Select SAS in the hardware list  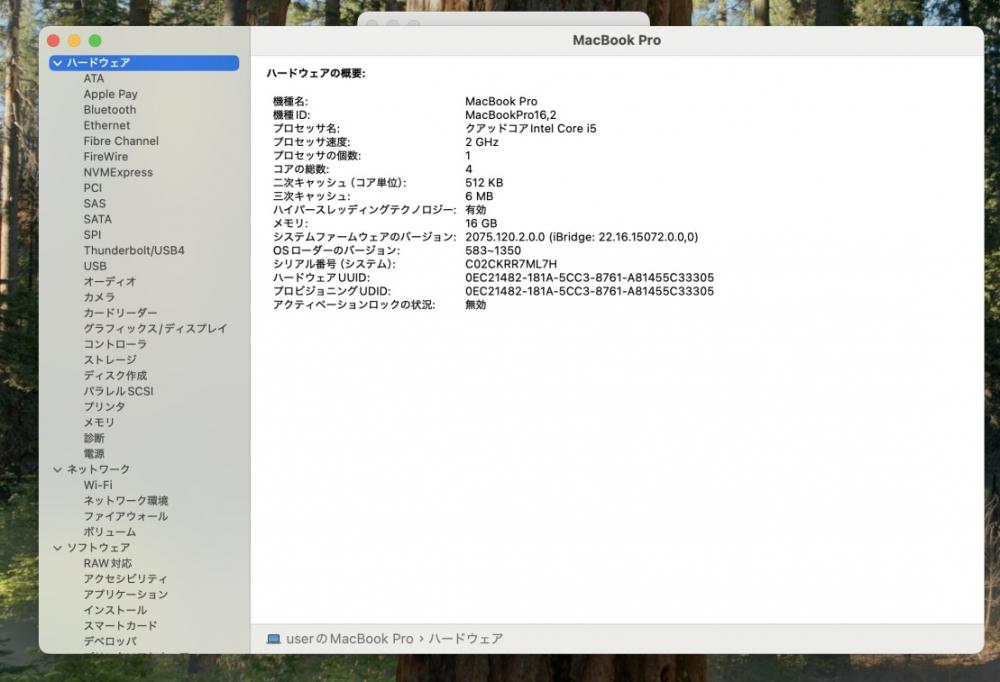tap(94, 204)
